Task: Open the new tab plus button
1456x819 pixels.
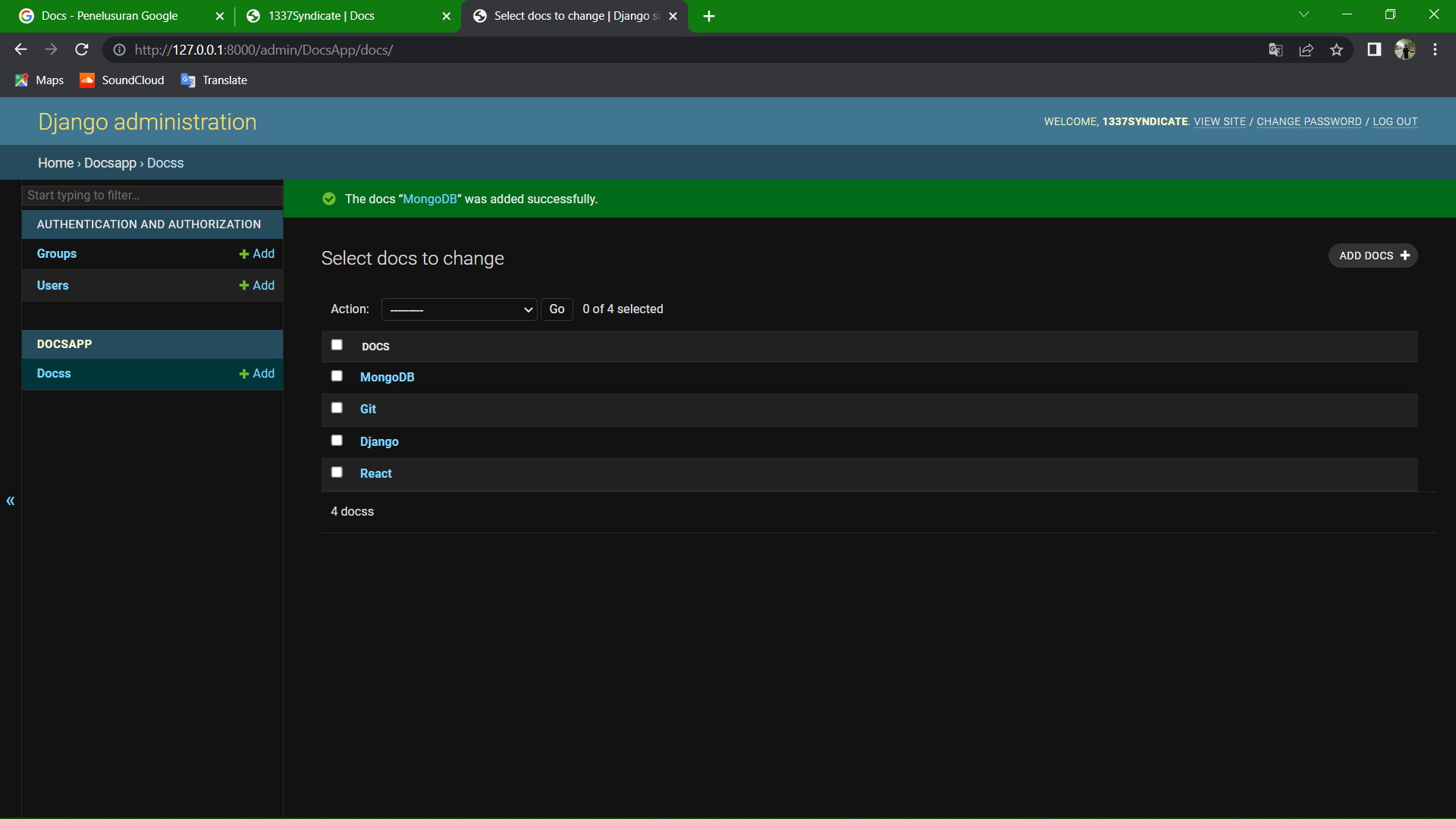Action: (708, 16)
